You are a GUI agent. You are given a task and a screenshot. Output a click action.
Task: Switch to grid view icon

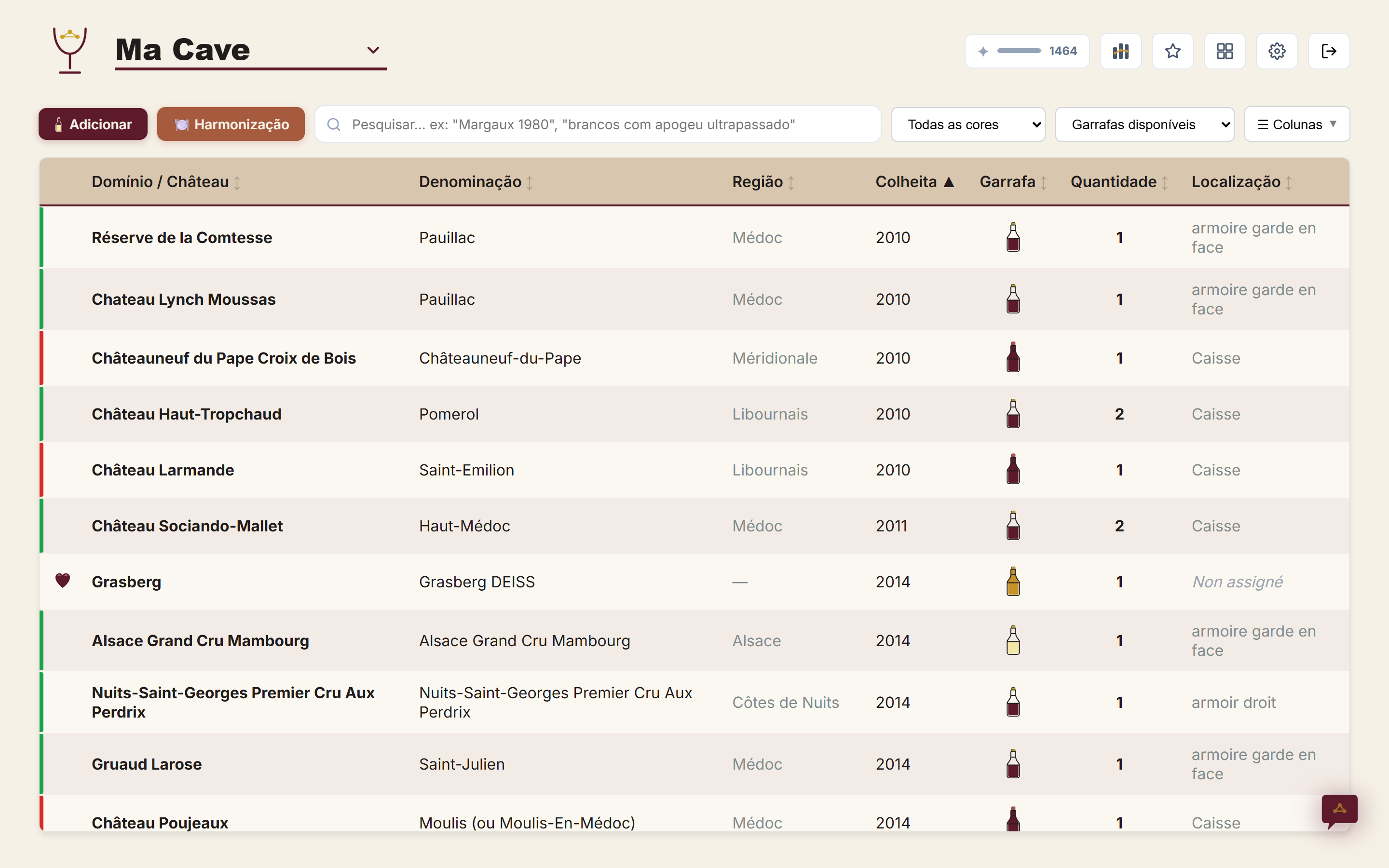coord(1224,51)
